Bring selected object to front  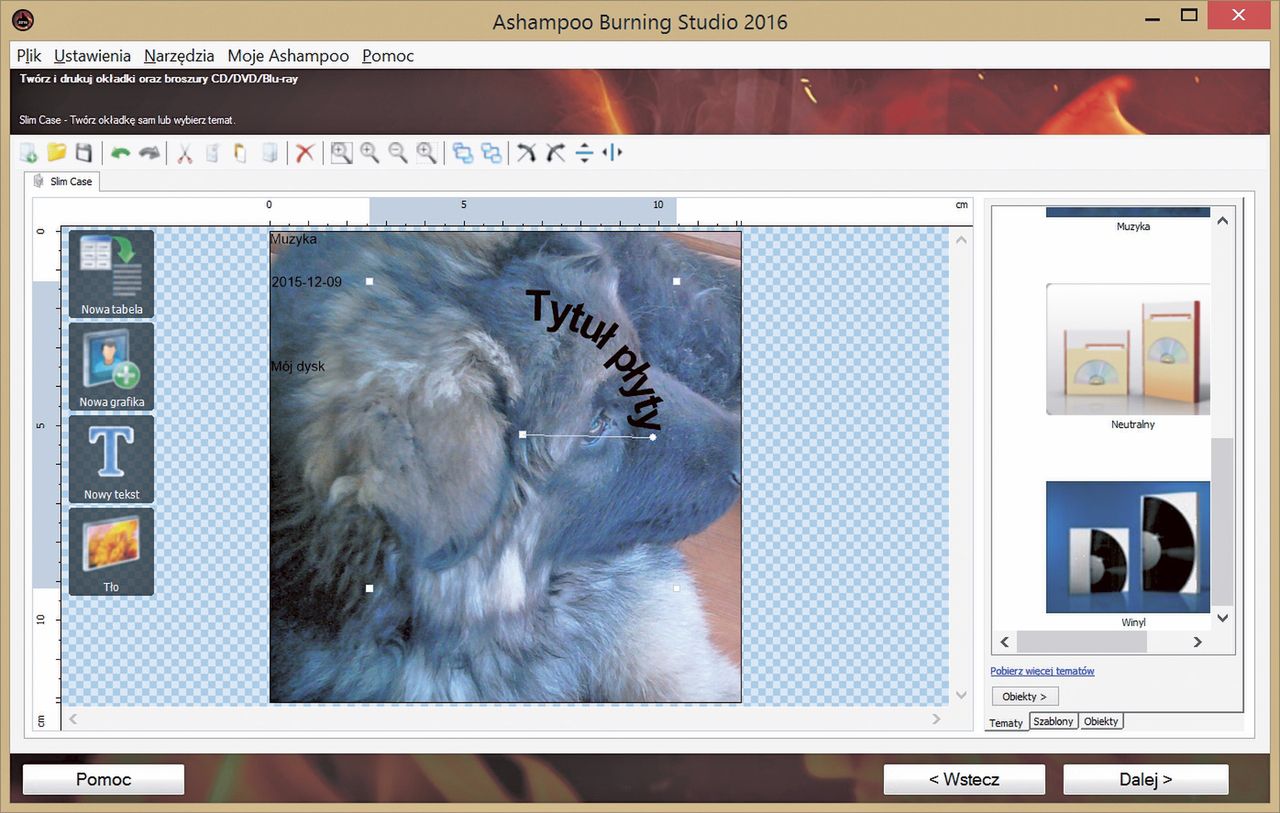pyautogui.click(x=463, y=153)
